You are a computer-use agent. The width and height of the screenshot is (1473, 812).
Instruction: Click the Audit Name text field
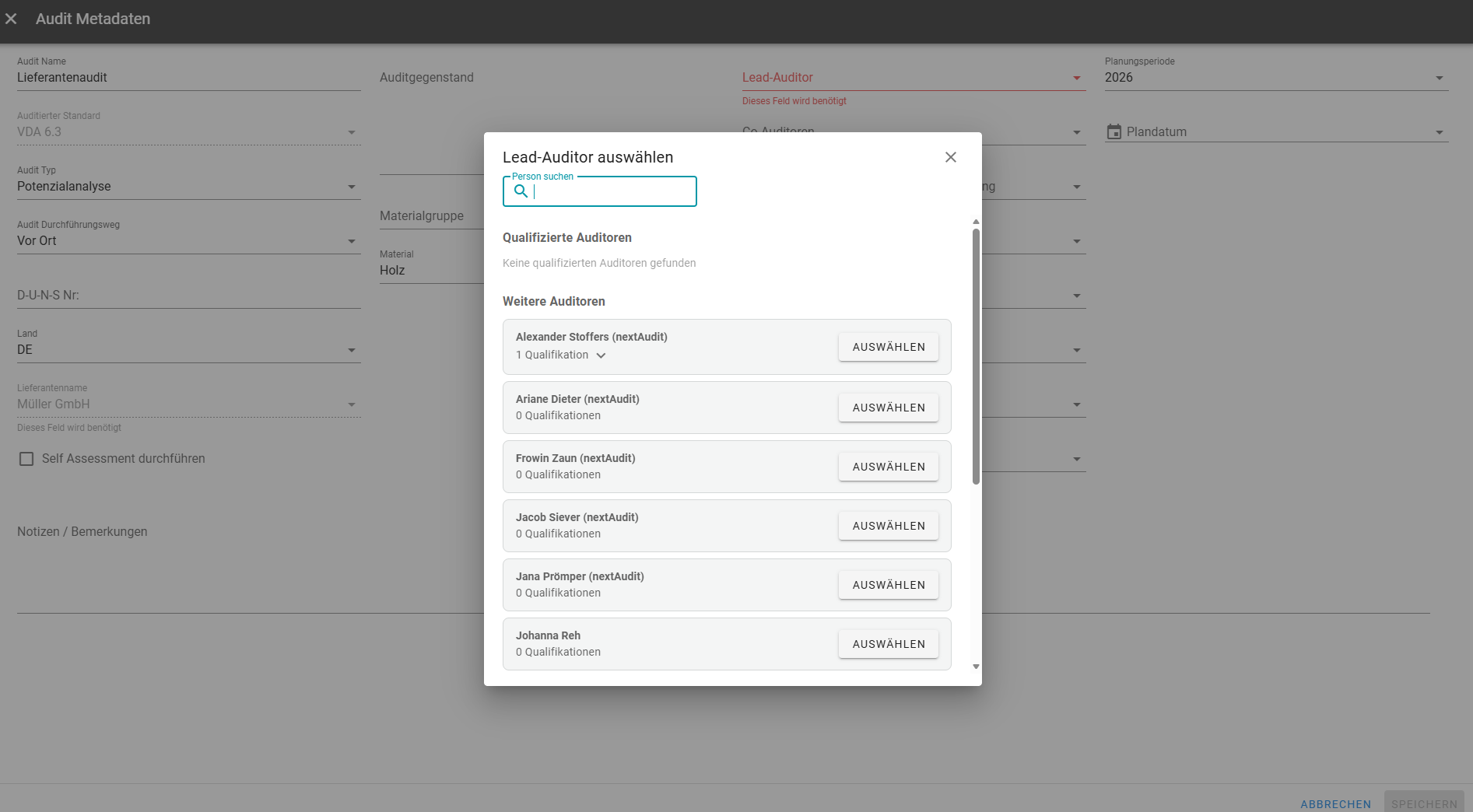[x=188, y=78]
